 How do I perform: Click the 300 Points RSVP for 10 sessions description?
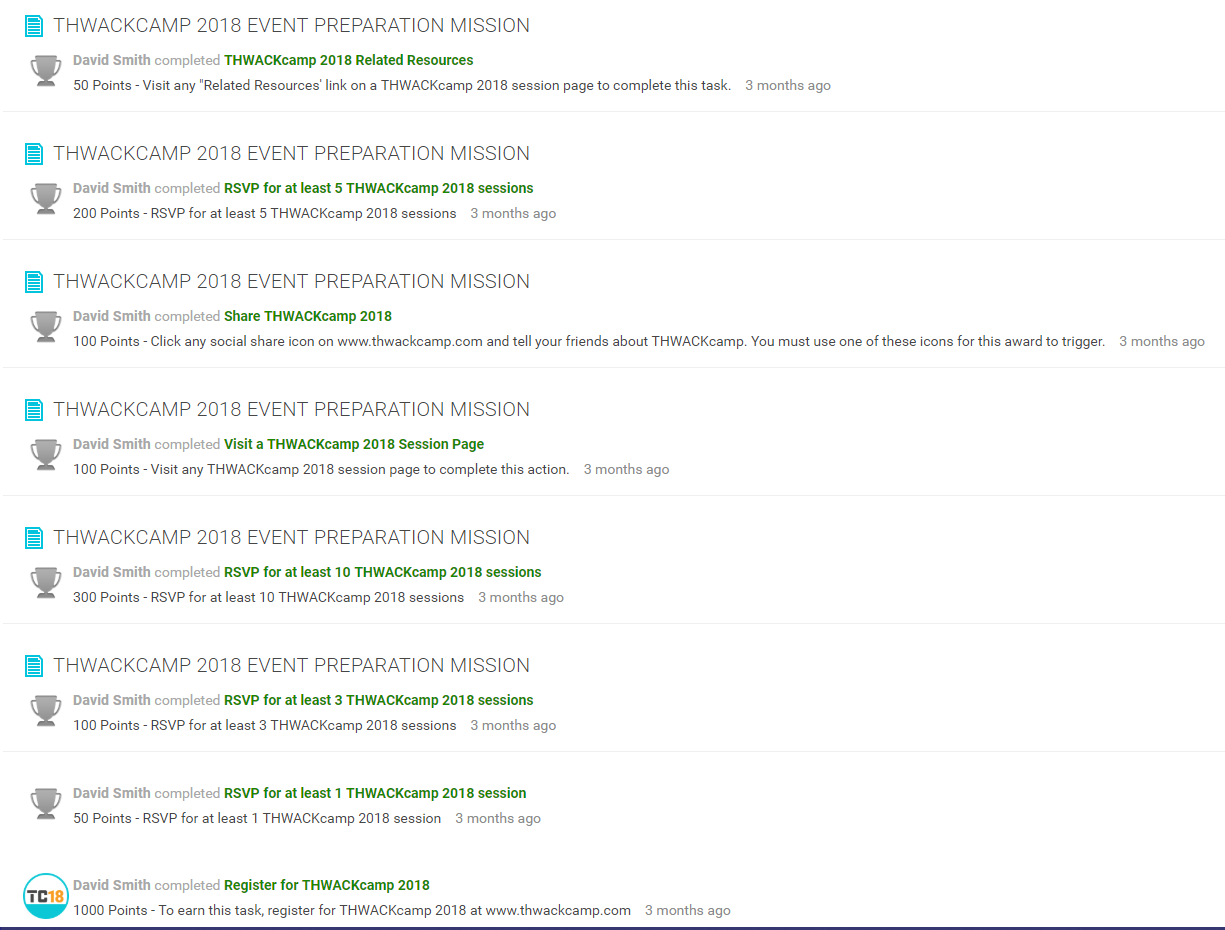(269, 598)
